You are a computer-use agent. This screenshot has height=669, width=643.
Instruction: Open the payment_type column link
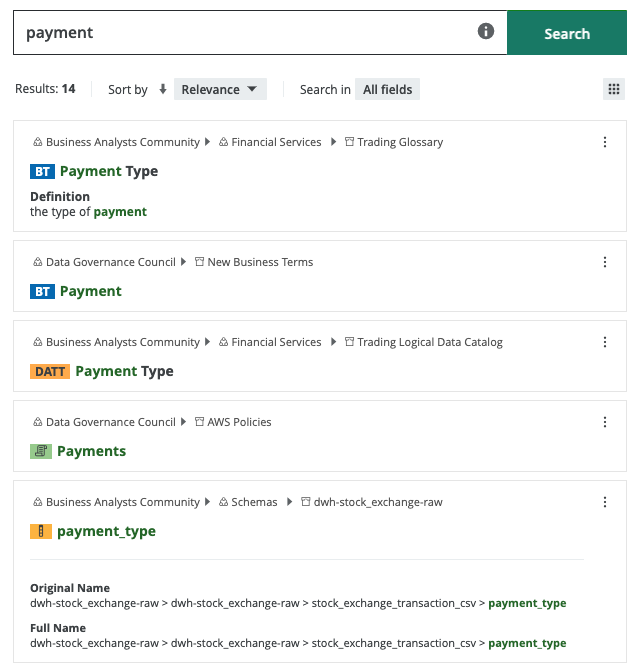[x=106, y=531]
